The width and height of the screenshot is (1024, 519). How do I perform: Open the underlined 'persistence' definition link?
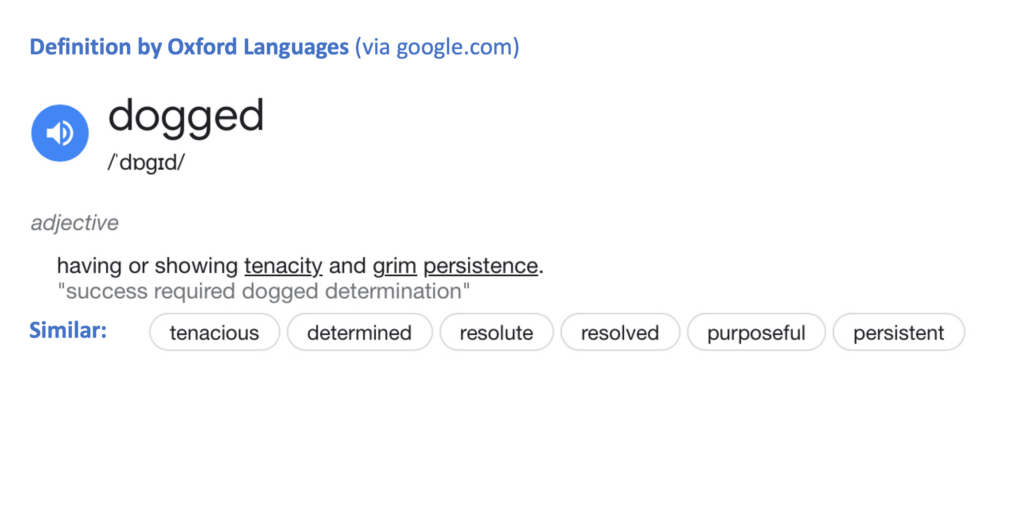pyautogui.click(x=480, y=266)
